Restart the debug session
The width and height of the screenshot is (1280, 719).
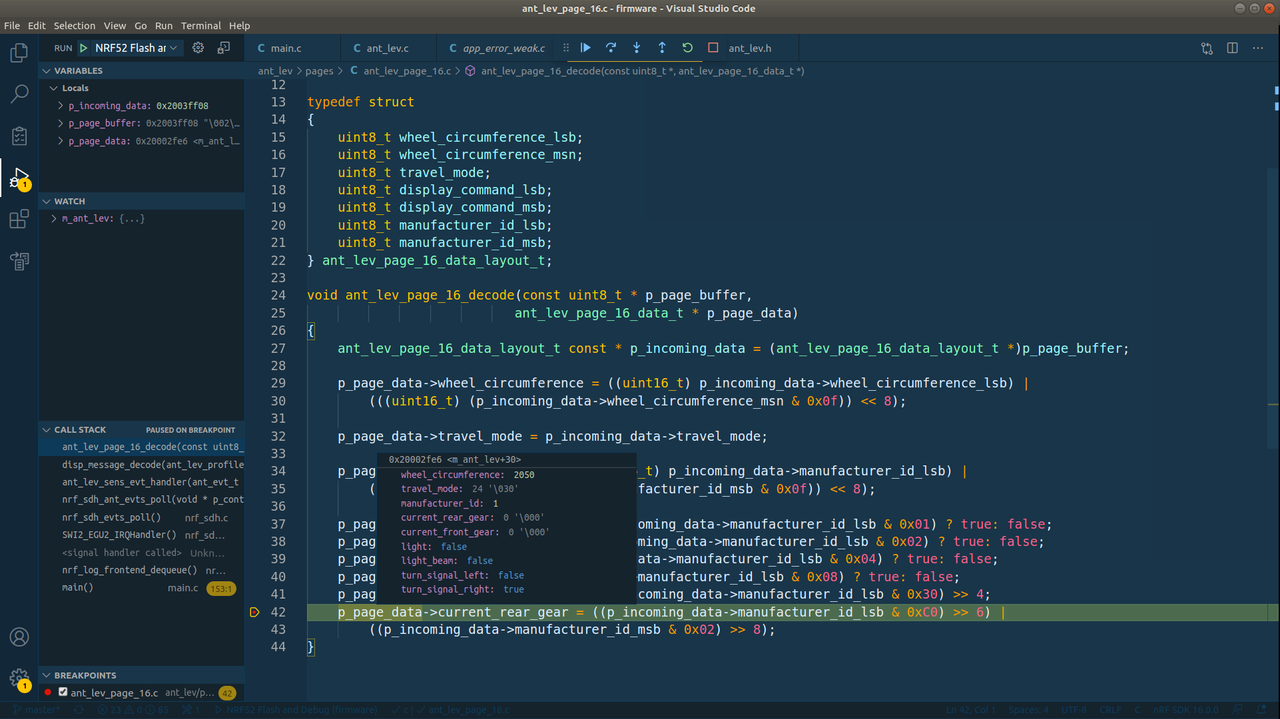pyautogui.click(x=687, y=48)
